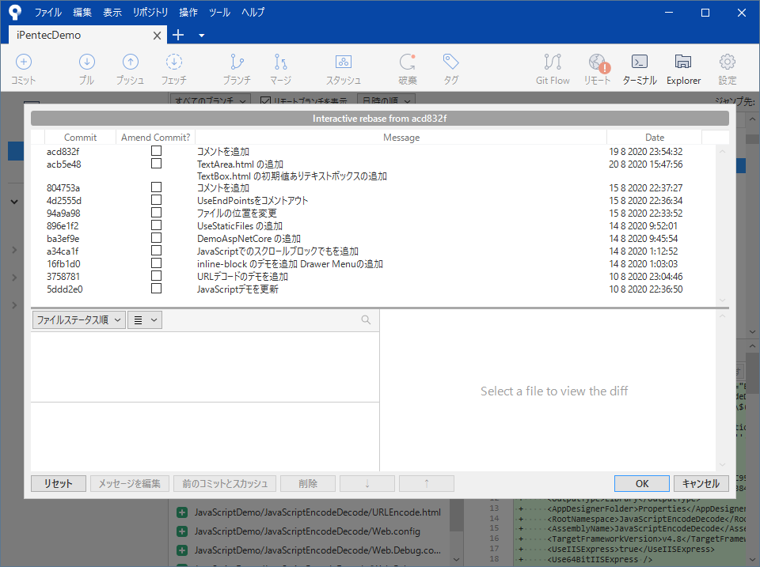Check Amend Commit for 4d2555d

[x=156, y=200]
